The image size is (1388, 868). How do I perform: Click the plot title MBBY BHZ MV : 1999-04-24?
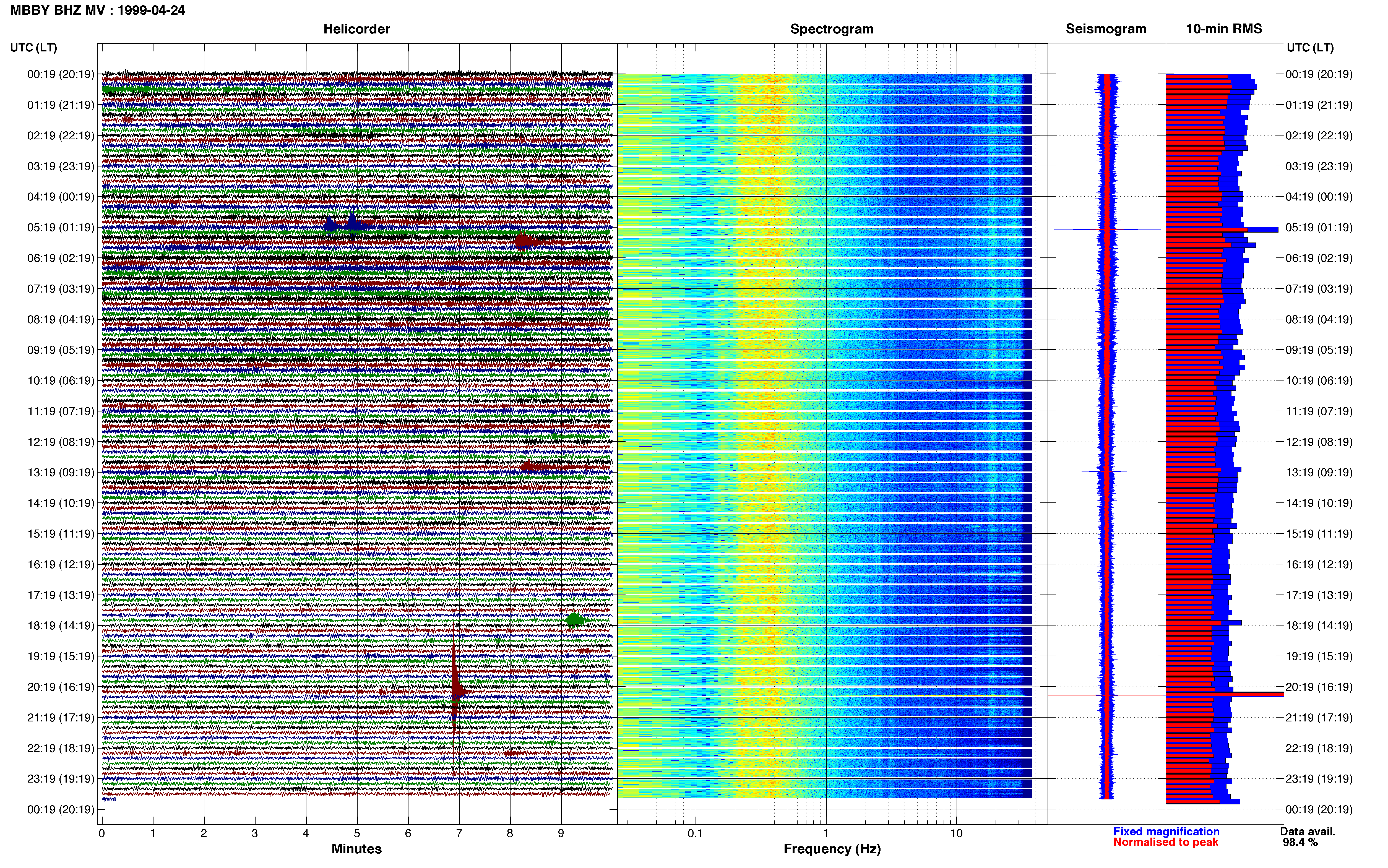pyautogui.click(x=98, y=10)
